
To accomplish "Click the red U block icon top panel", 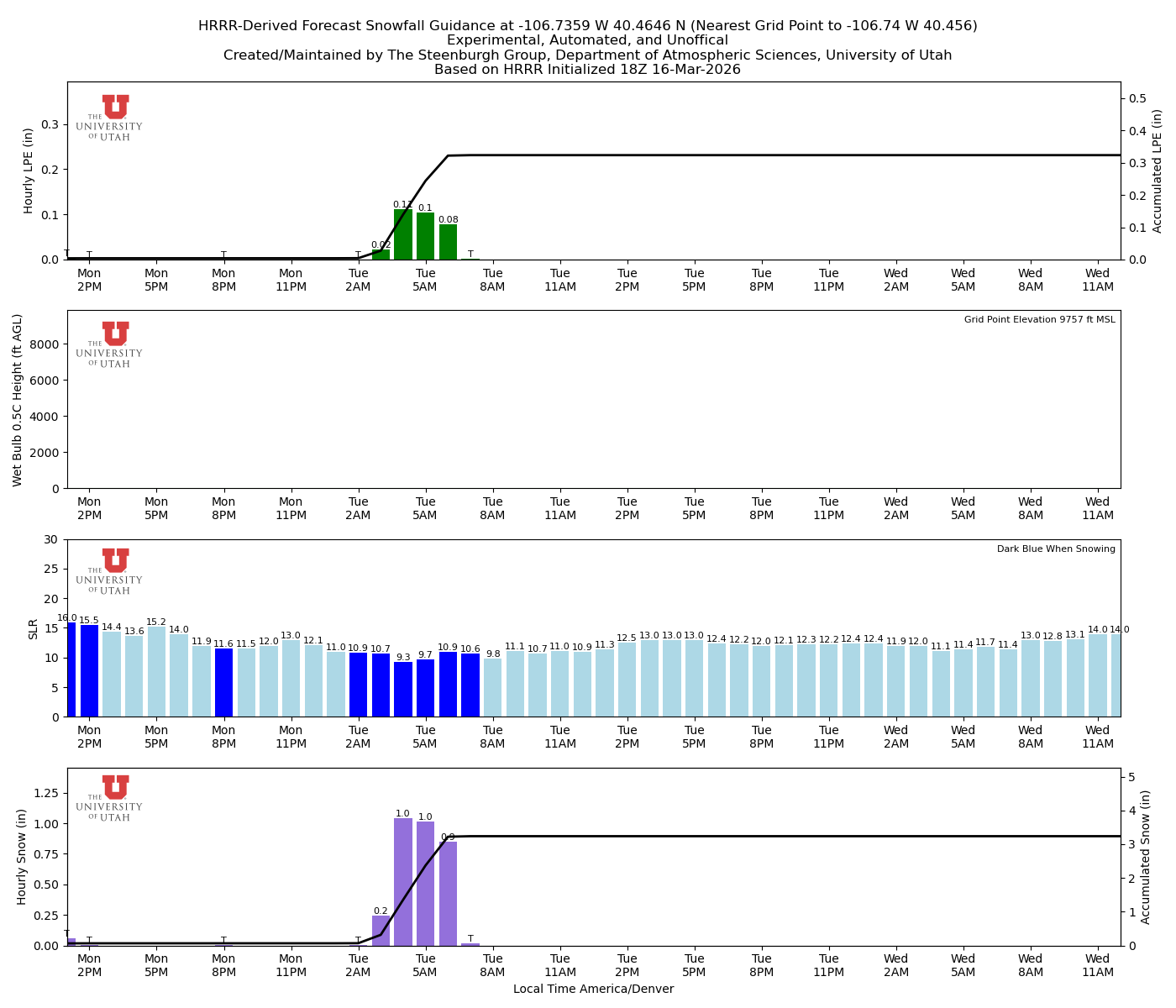I will tap(113, 107).
